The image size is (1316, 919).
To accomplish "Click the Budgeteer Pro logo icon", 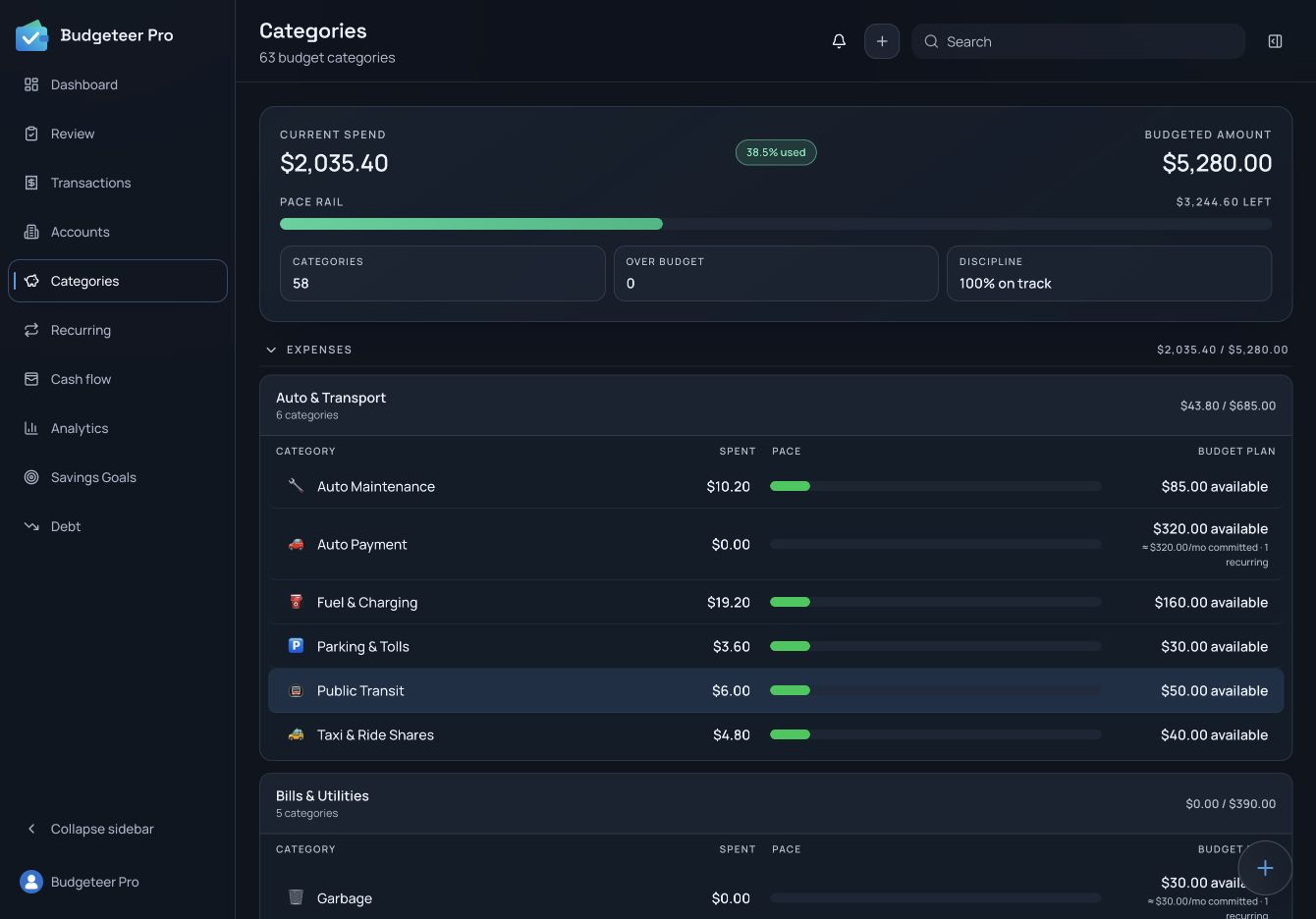I will click(x=31, y=35).
